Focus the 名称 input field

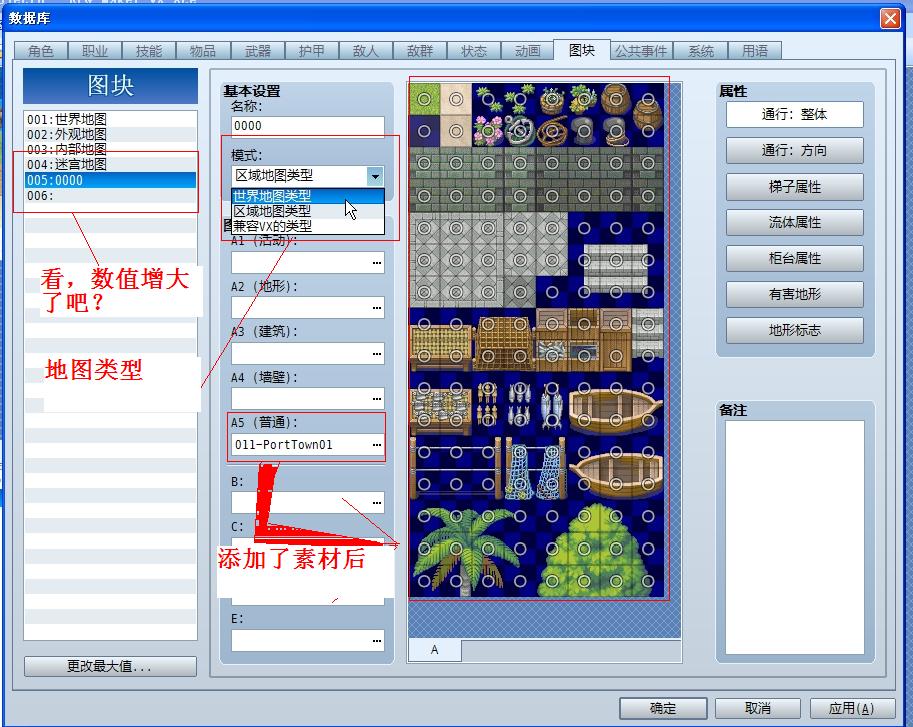(307, 126)
